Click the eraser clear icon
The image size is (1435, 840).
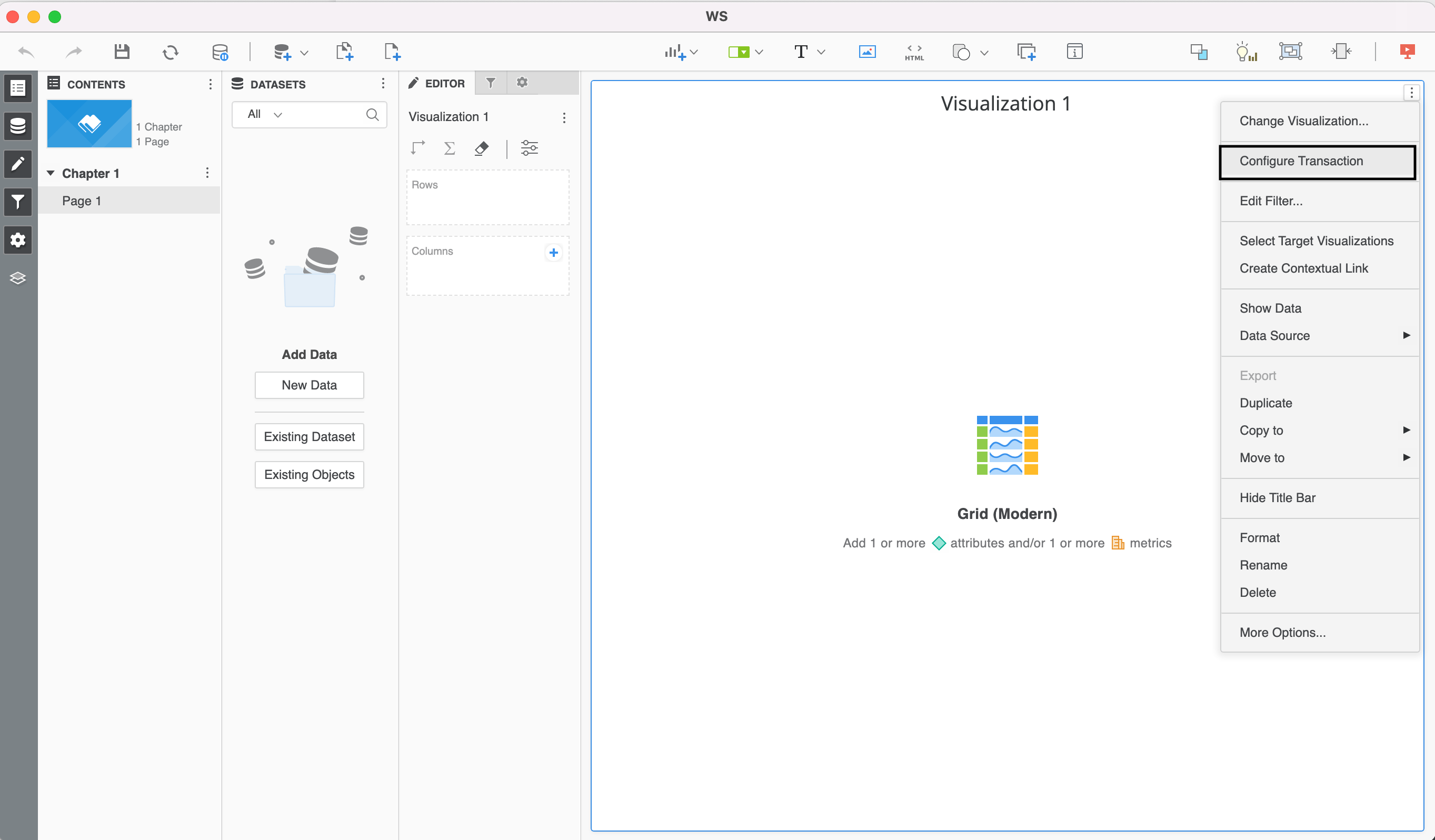[481, 148]
